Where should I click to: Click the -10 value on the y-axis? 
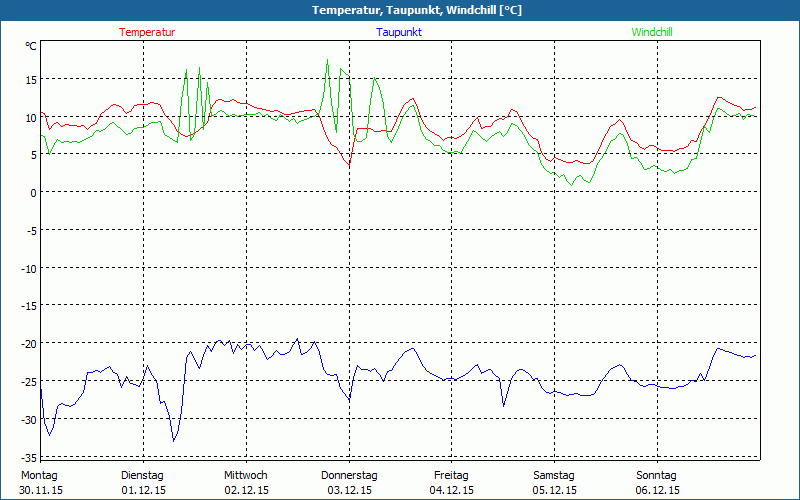(x=29, y=268)
